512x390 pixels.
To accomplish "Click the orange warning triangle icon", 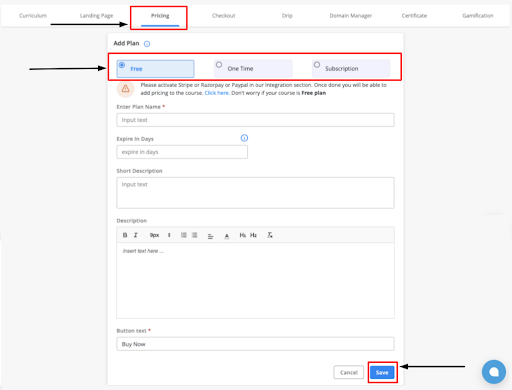I will tap(125, 89).
